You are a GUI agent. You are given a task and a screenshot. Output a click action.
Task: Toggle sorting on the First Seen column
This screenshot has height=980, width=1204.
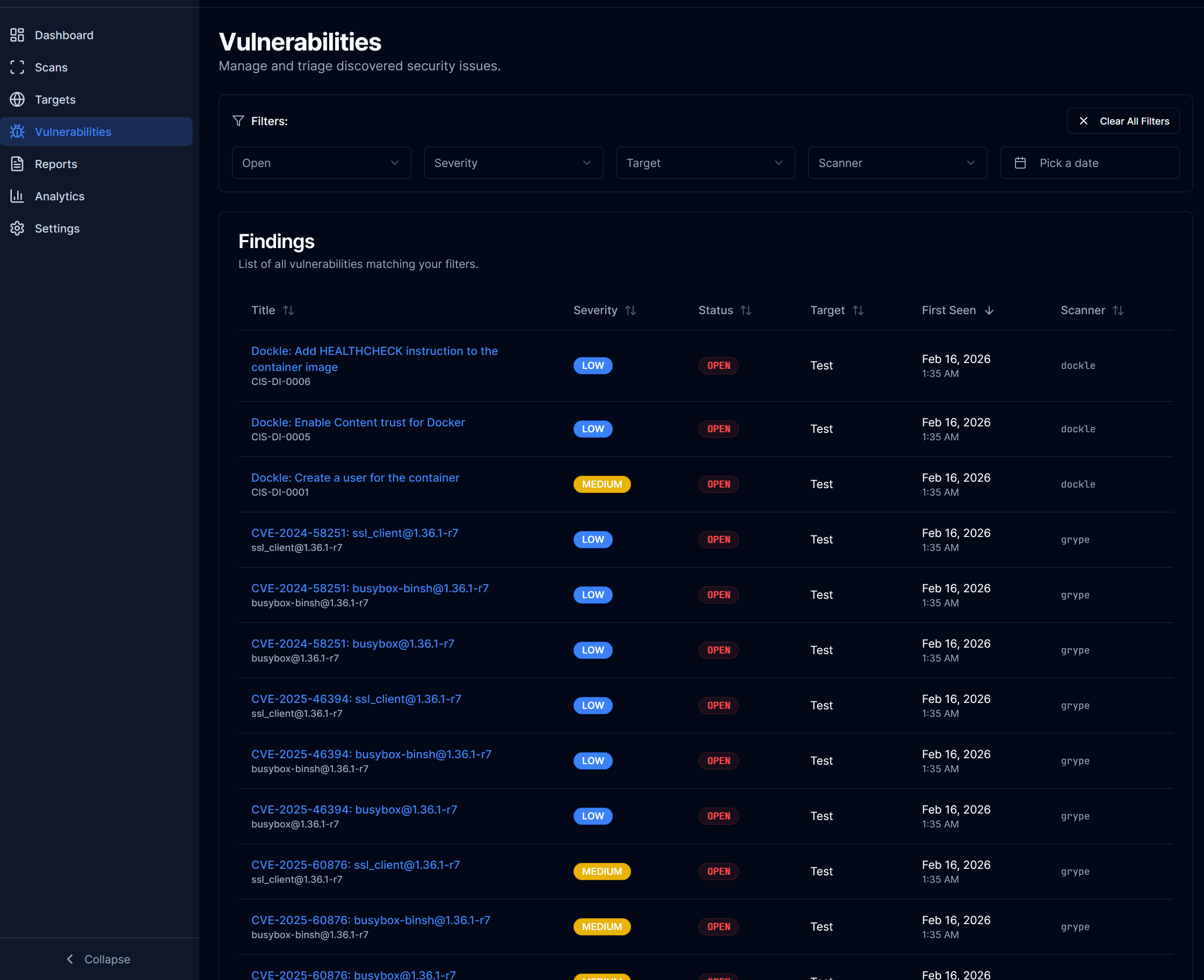(x=990, y=310)
